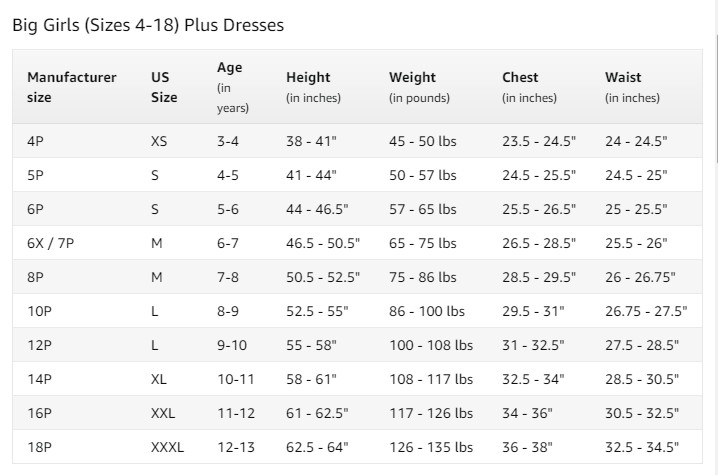This screenshot has width=718, height=475.
Task: Click the US Size column header
Action: [x=164, y=87]
